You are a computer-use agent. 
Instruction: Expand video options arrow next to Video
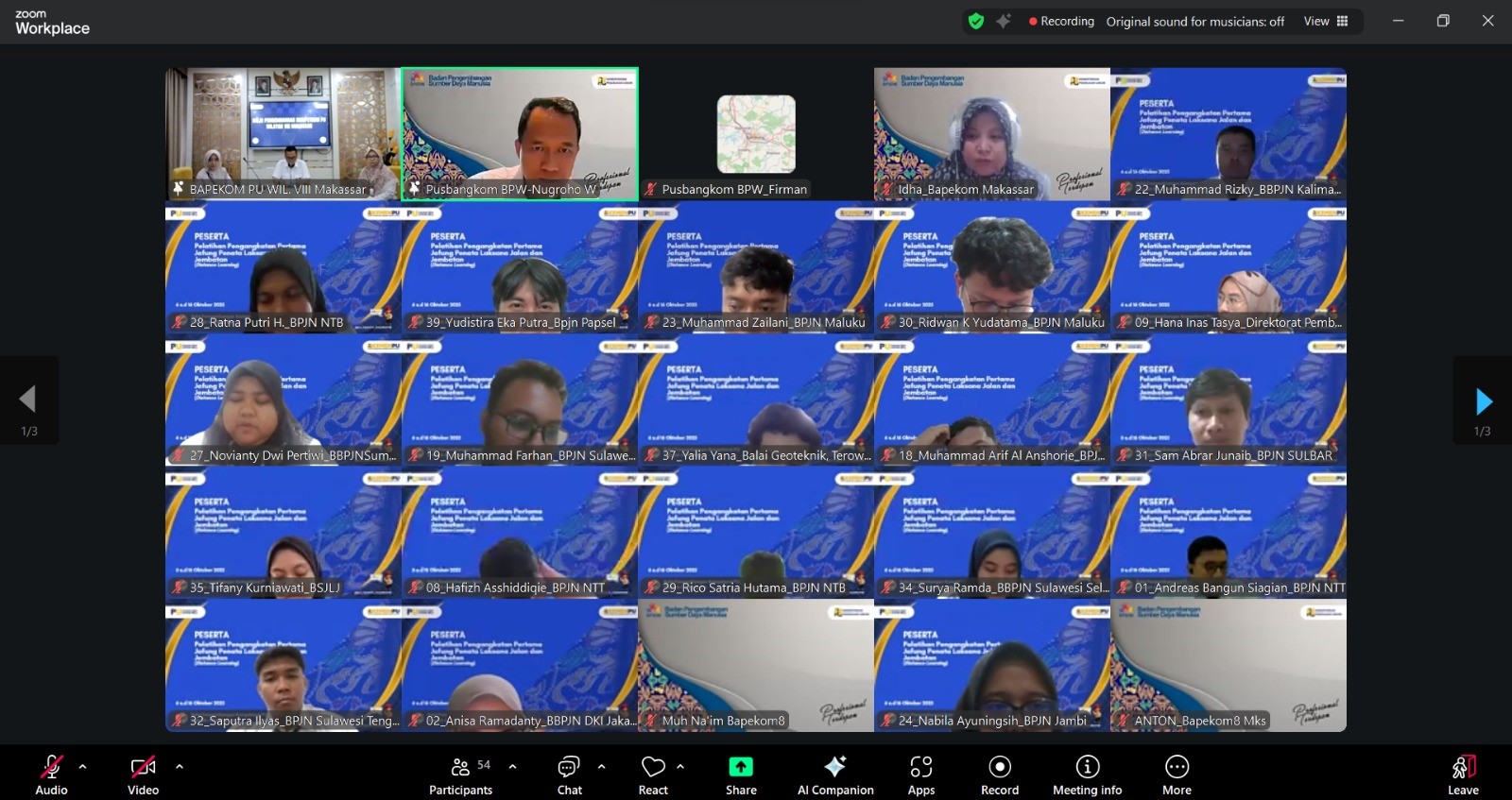[180, 766]
